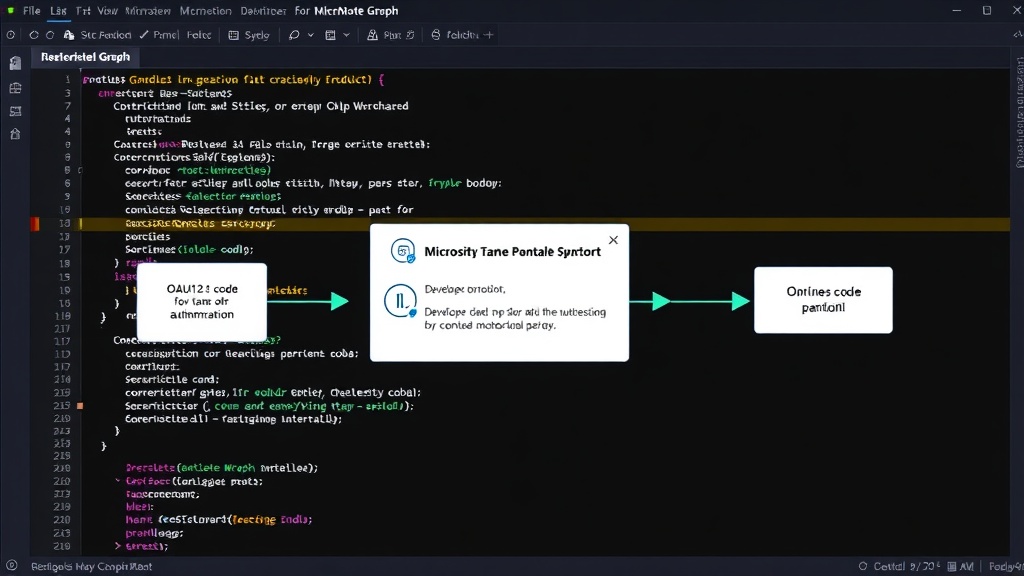Click the Fody status bar item
Screen dimensions: 1024x576
[1006, 566]
